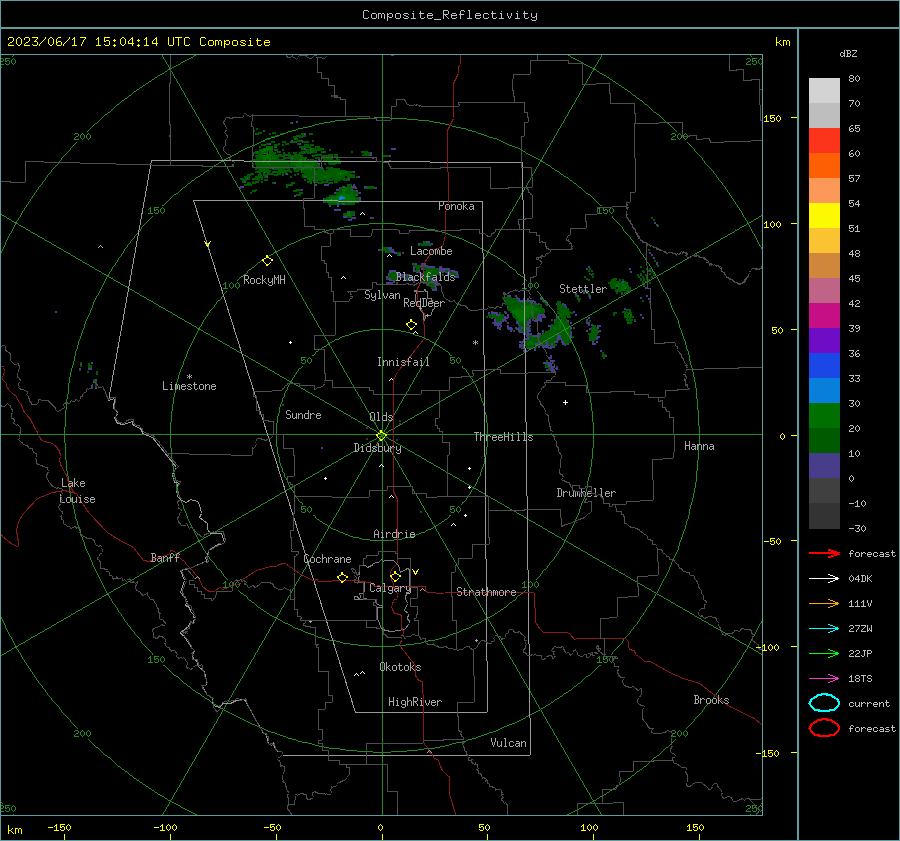Click the Lacombe town label
This screenshot has width=900, height=841.
pos(431,251)
